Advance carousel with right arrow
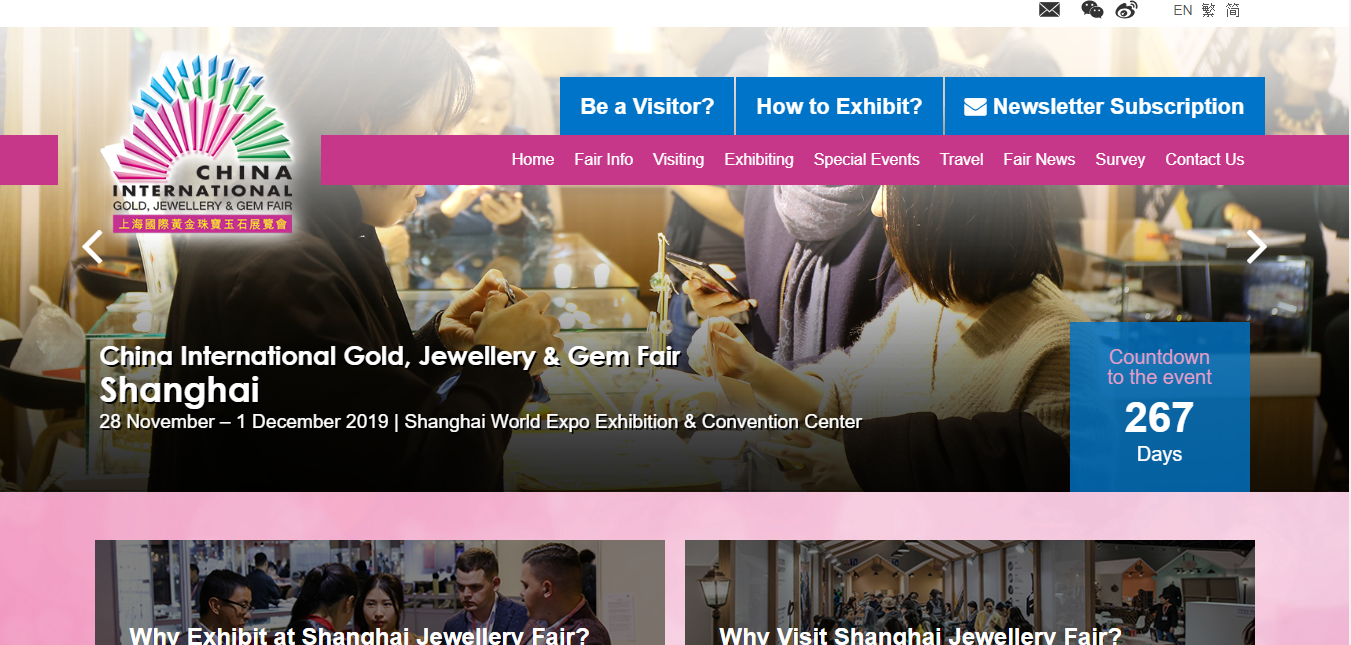This screenshot has height=645, width=1351. point(1257,247)
